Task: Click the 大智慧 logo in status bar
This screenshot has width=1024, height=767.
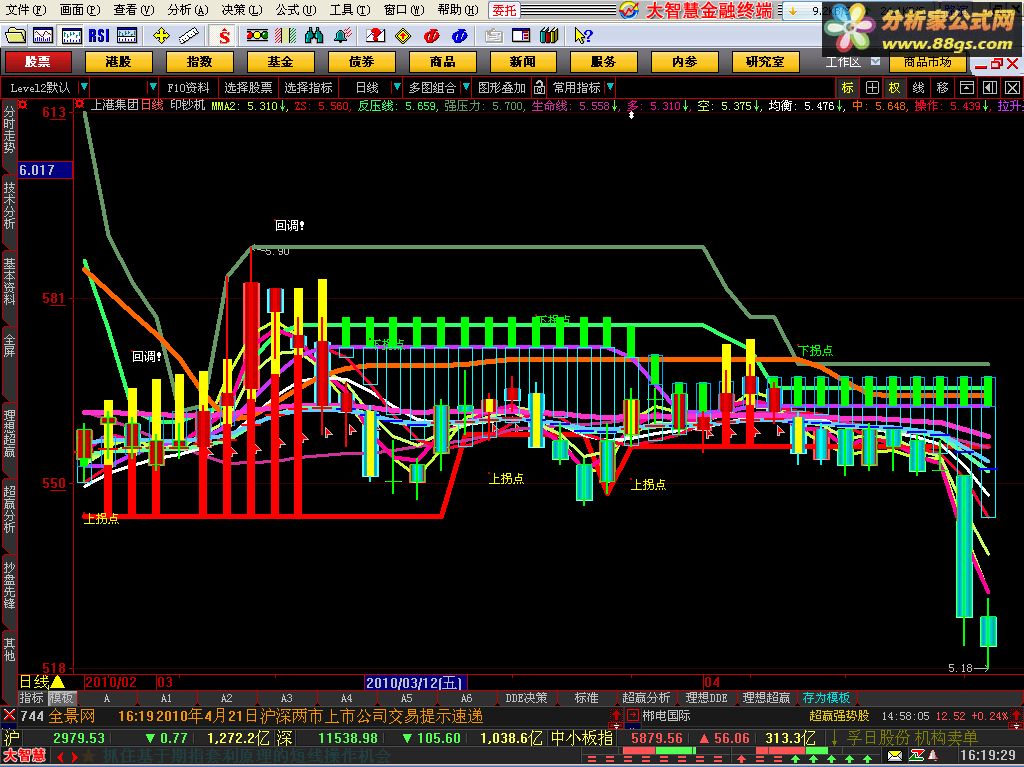Action: (x=25, y=756)
